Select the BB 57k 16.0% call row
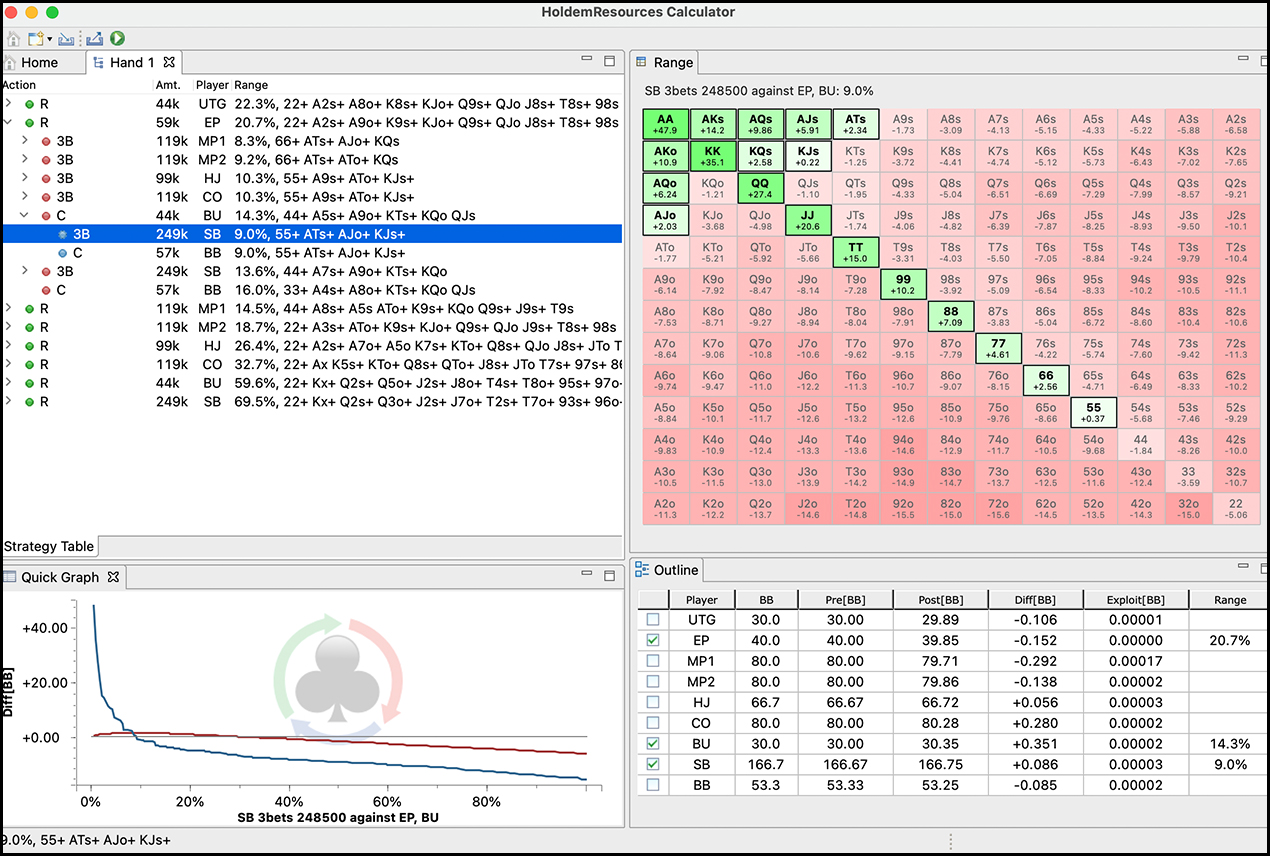 point(312,290)
